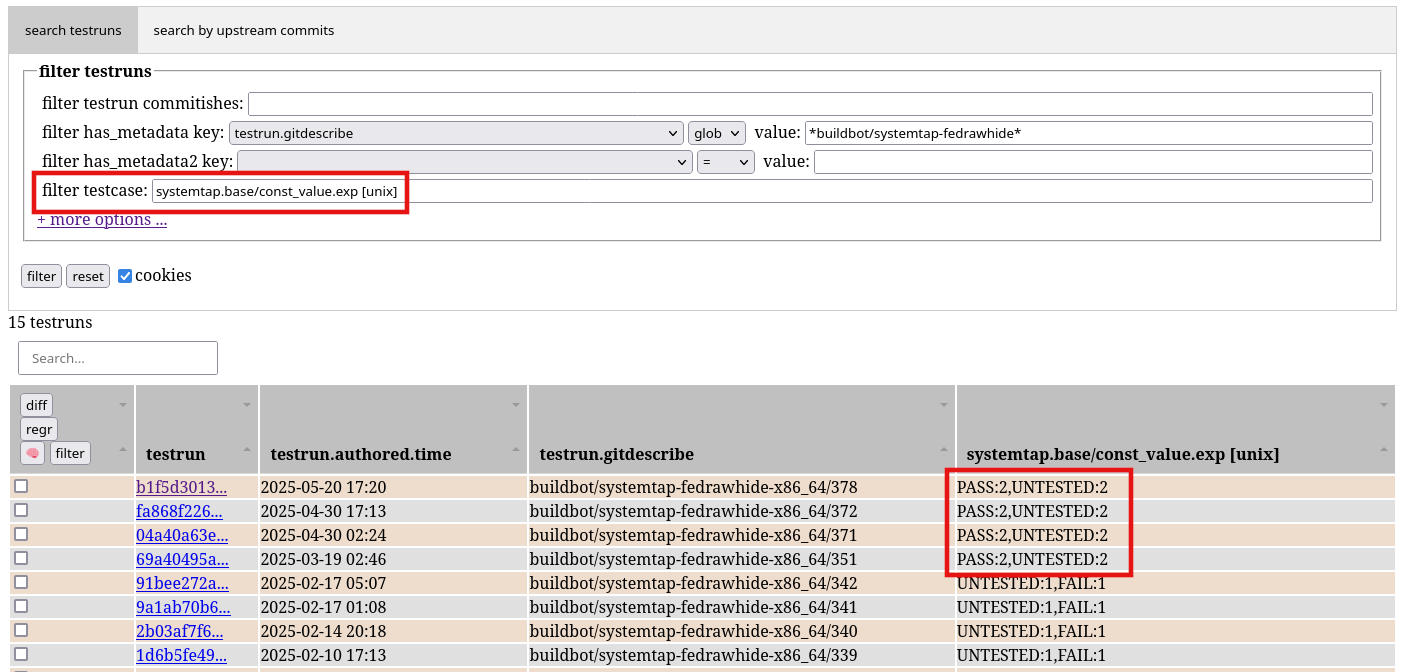Sort const_value.exp column descending with down arrow
The width and height of the screenshot is (1405, 672).
[1384, 406]
